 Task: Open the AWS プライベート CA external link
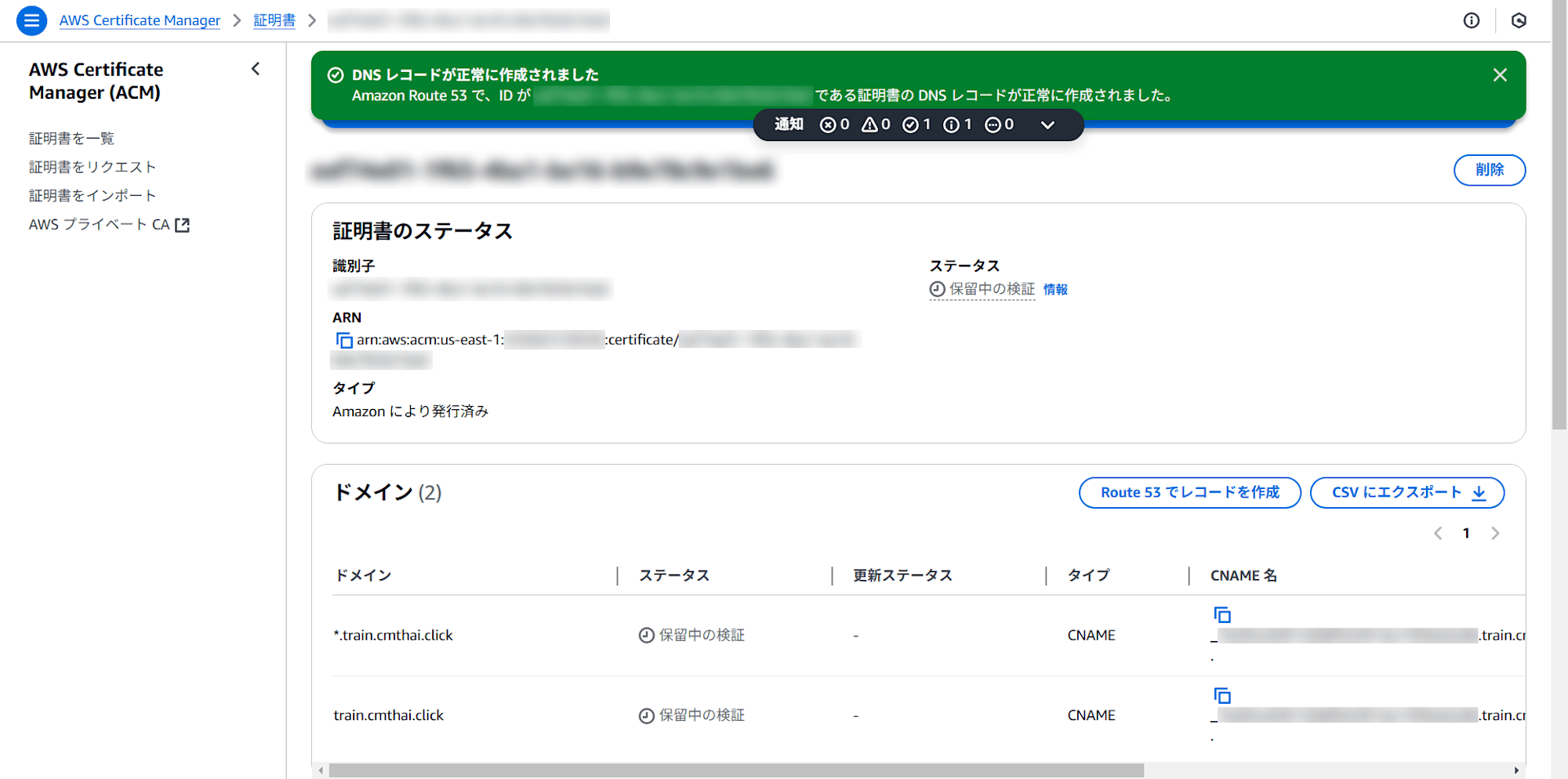(x=109, y=225)
